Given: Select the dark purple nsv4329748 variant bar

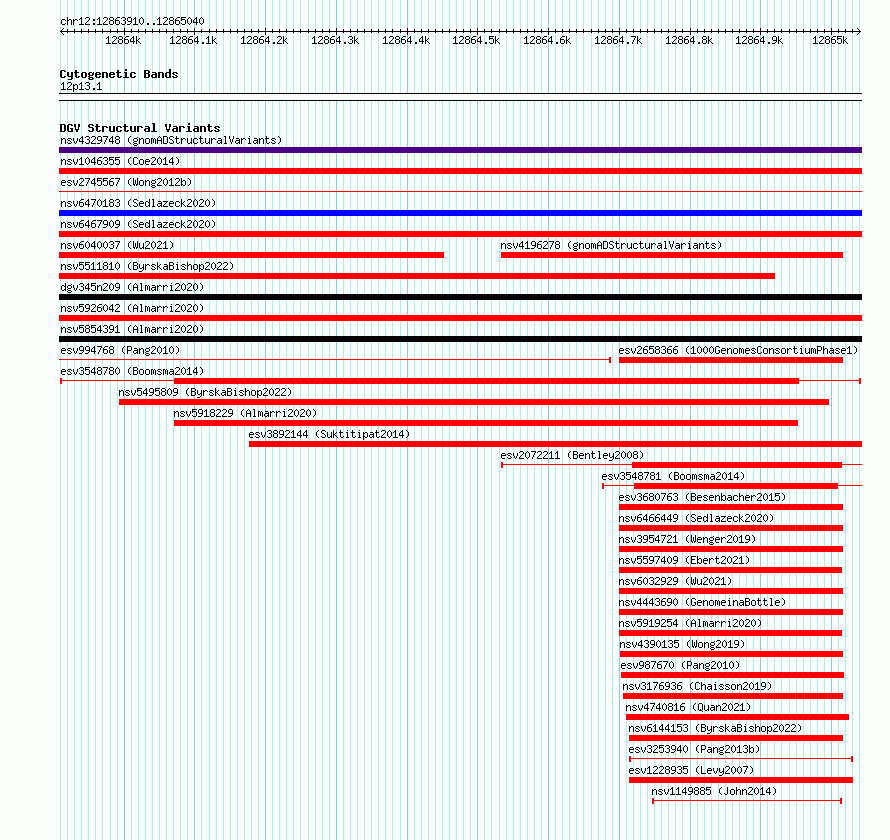Looking at the screenshot, I should pyautogui.click(x=460, y=150).
